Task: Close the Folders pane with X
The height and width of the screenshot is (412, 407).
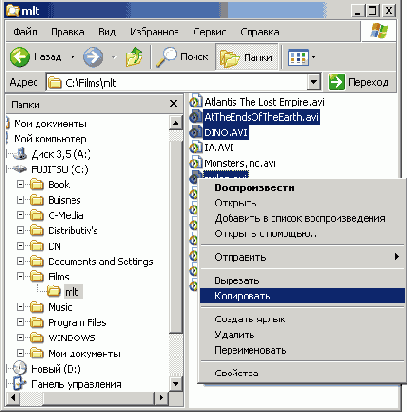Action: (x=173, y=104)
